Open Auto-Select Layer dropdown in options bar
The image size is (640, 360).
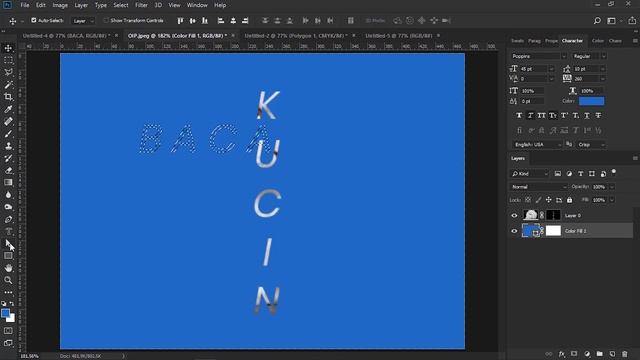83,21
